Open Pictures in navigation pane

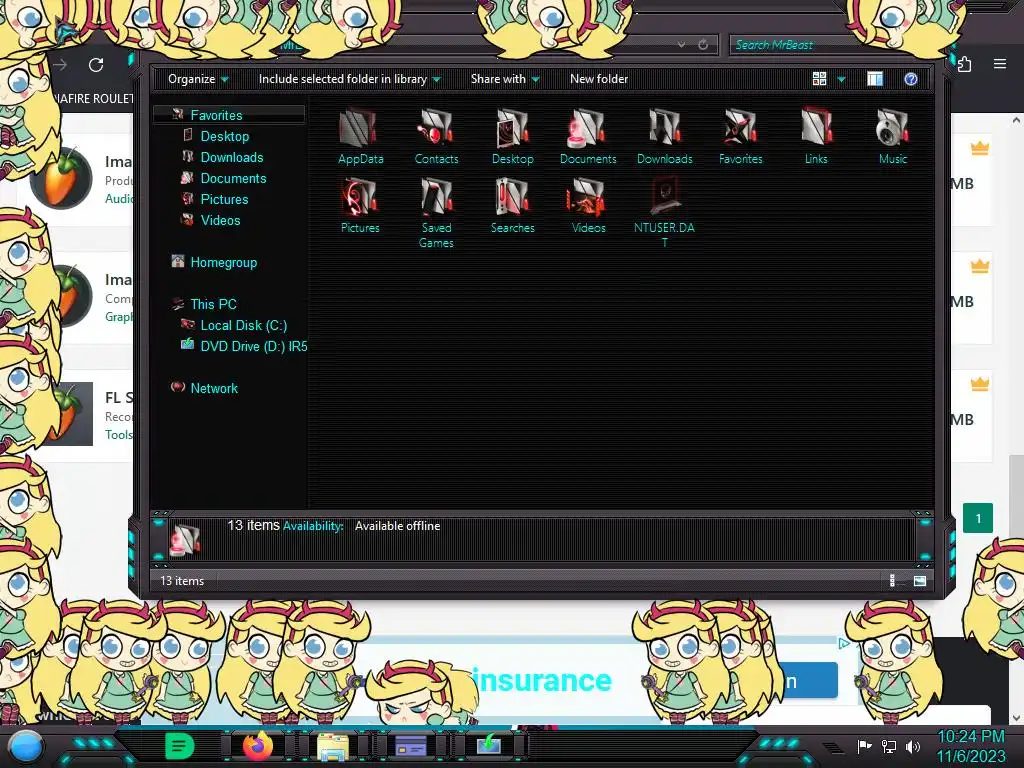[x=224, y=199]
